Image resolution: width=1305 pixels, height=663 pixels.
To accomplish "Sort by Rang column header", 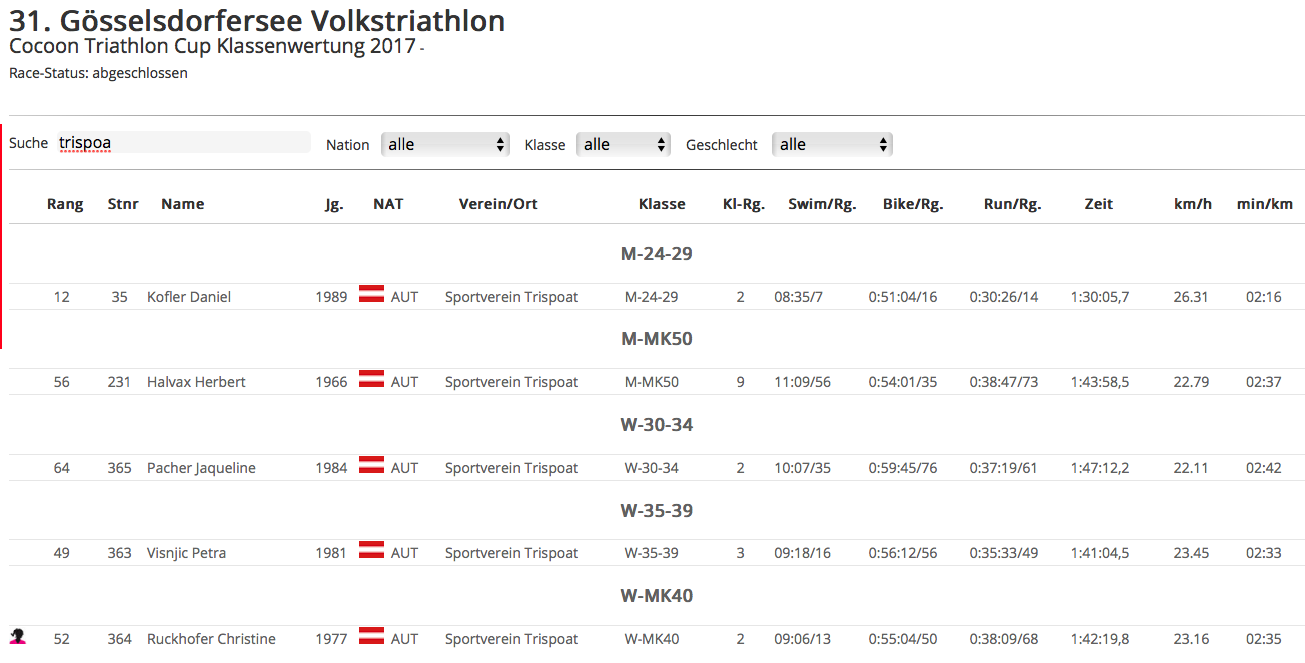I will click(65, 204).
